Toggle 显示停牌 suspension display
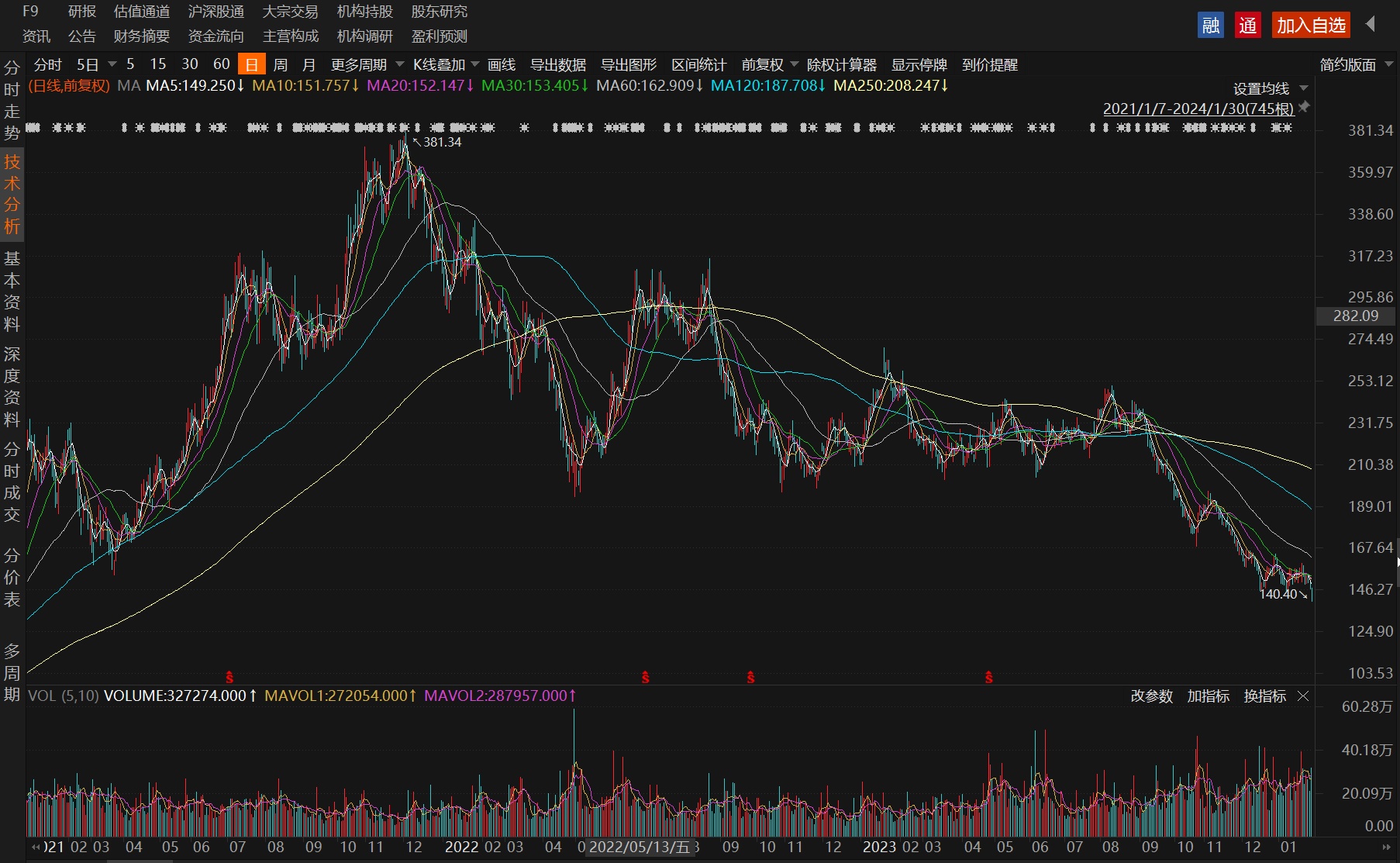 [919, 64]
